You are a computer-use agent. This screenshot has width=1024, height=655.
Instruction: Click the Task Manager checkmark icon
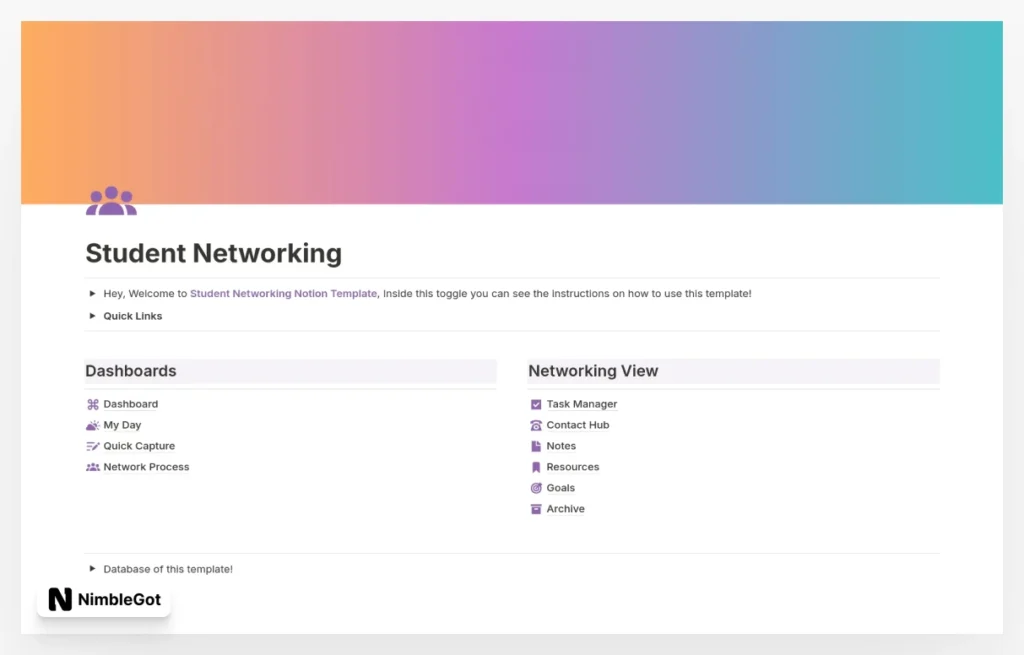(x=536, y=404)
